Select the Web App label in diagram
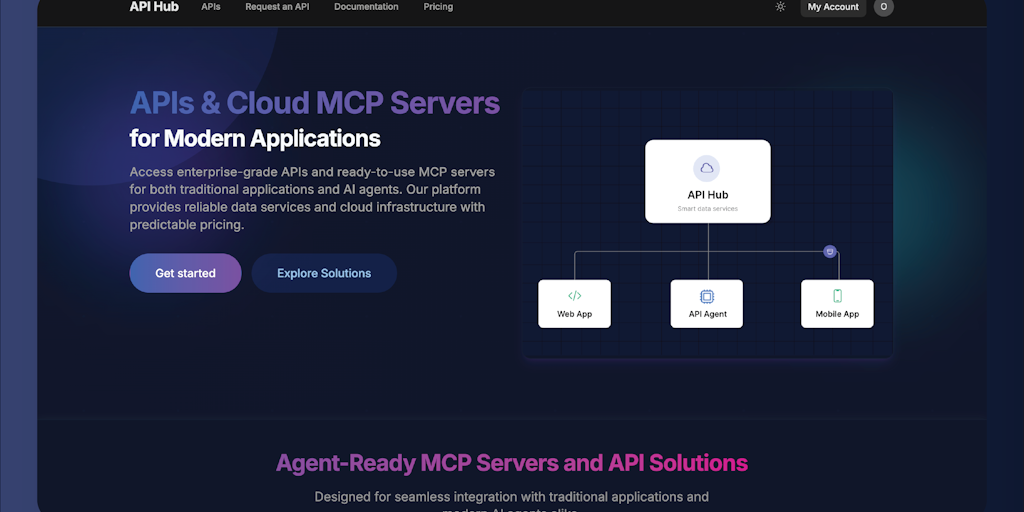The image size is (1024, 512). (x=574, y=314)
